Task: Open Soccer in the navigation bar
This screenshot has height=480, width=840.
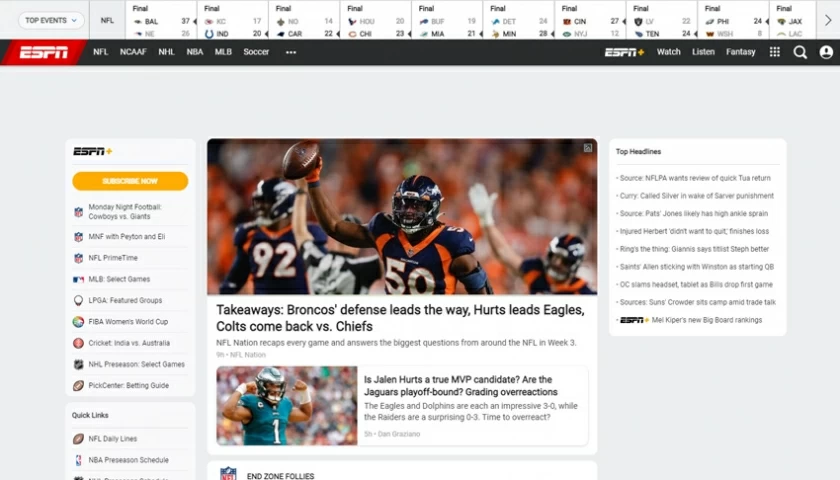Action: tap(256, 52)
